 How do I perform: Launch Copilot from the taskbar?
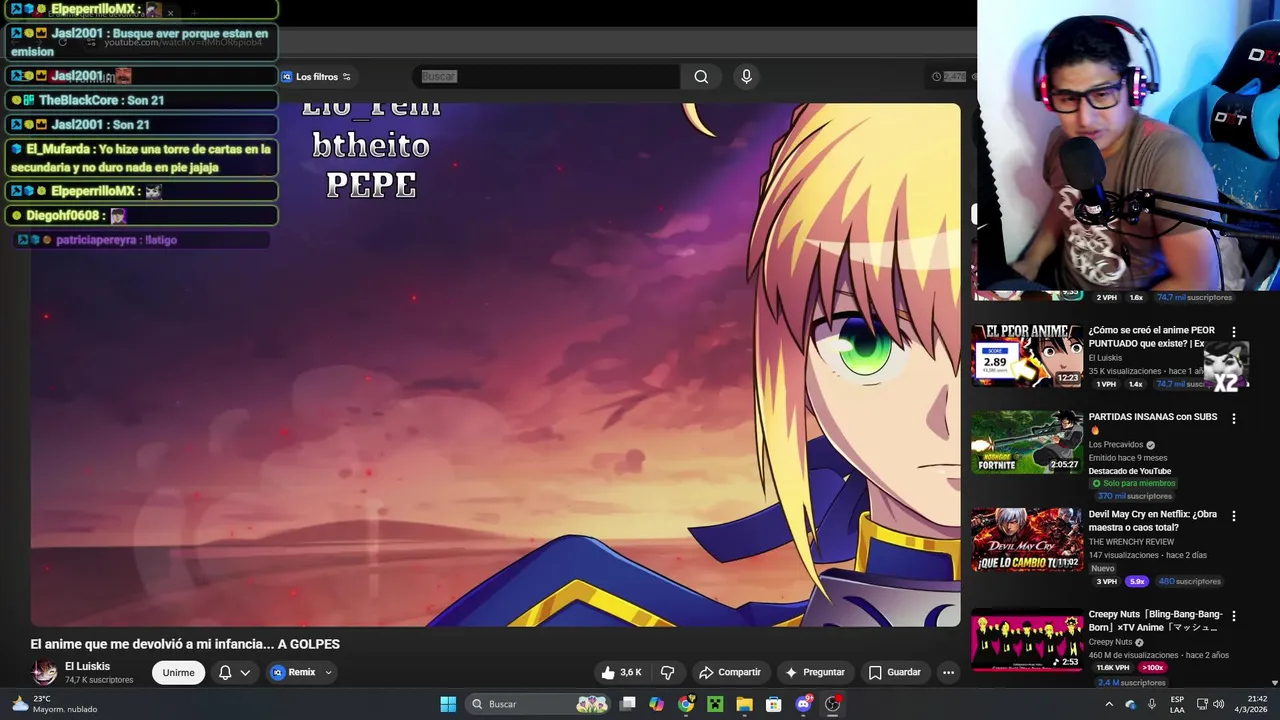coord(656,704)
